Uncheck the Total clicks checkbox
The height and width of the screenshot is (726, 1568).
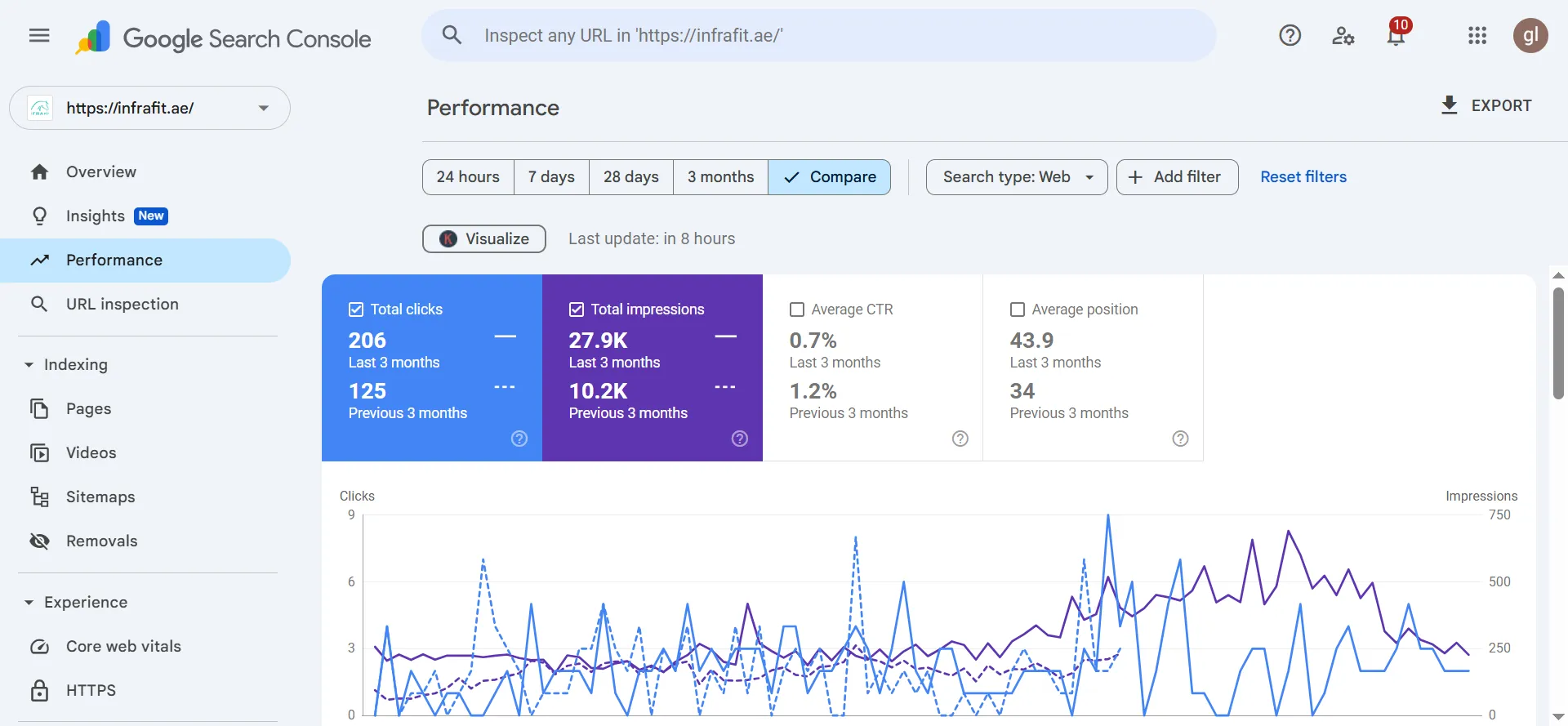[x=356, y=310]
